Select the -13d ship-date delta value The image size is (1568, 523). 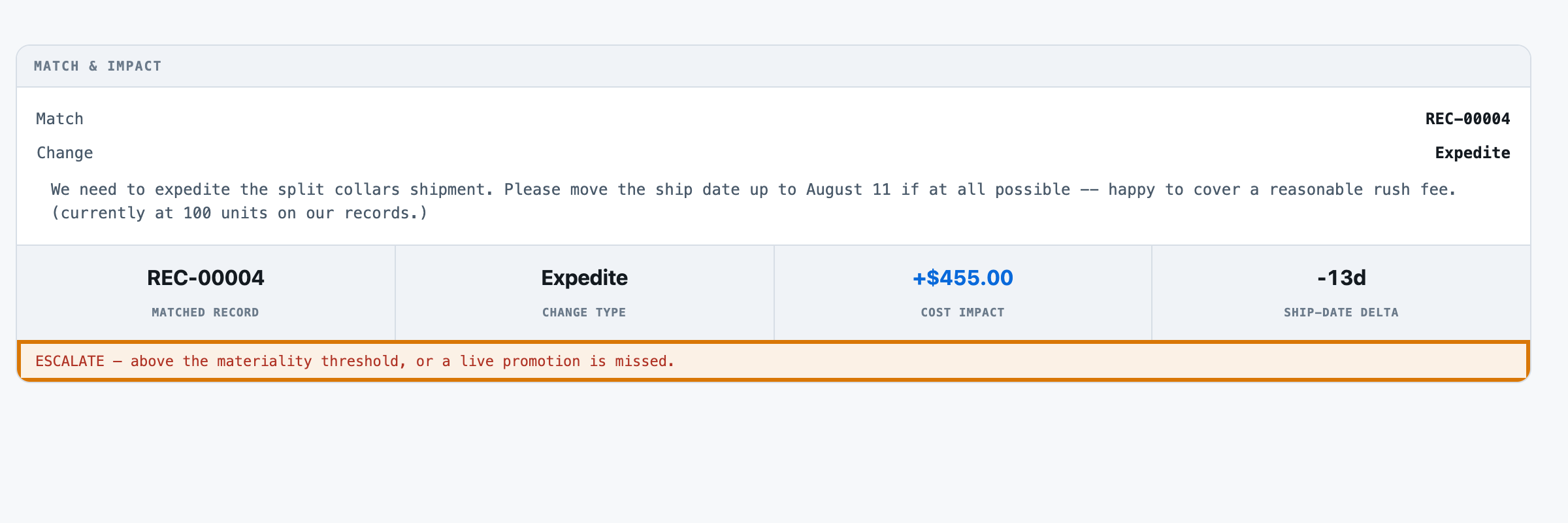pyautogui.click(x=1341, y=278)
